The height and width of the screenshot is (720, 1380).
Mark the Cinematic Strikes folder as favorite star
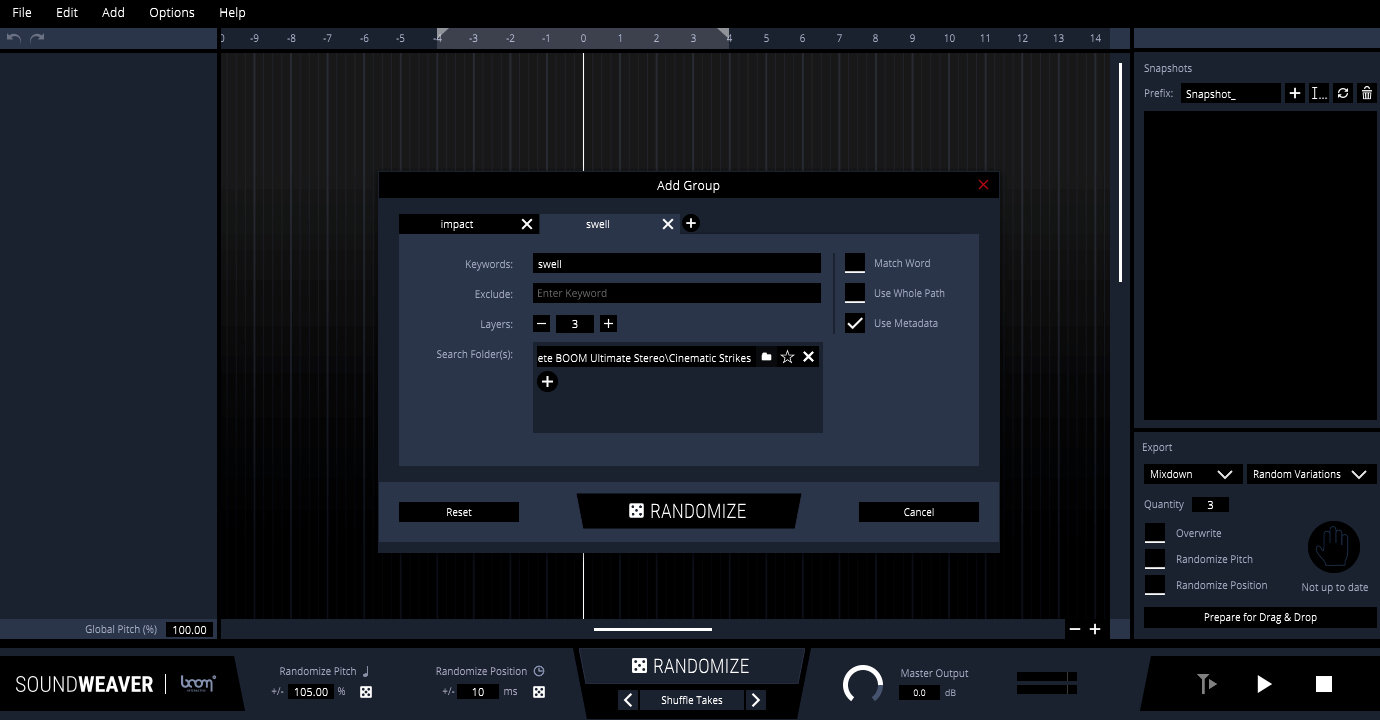787,356
